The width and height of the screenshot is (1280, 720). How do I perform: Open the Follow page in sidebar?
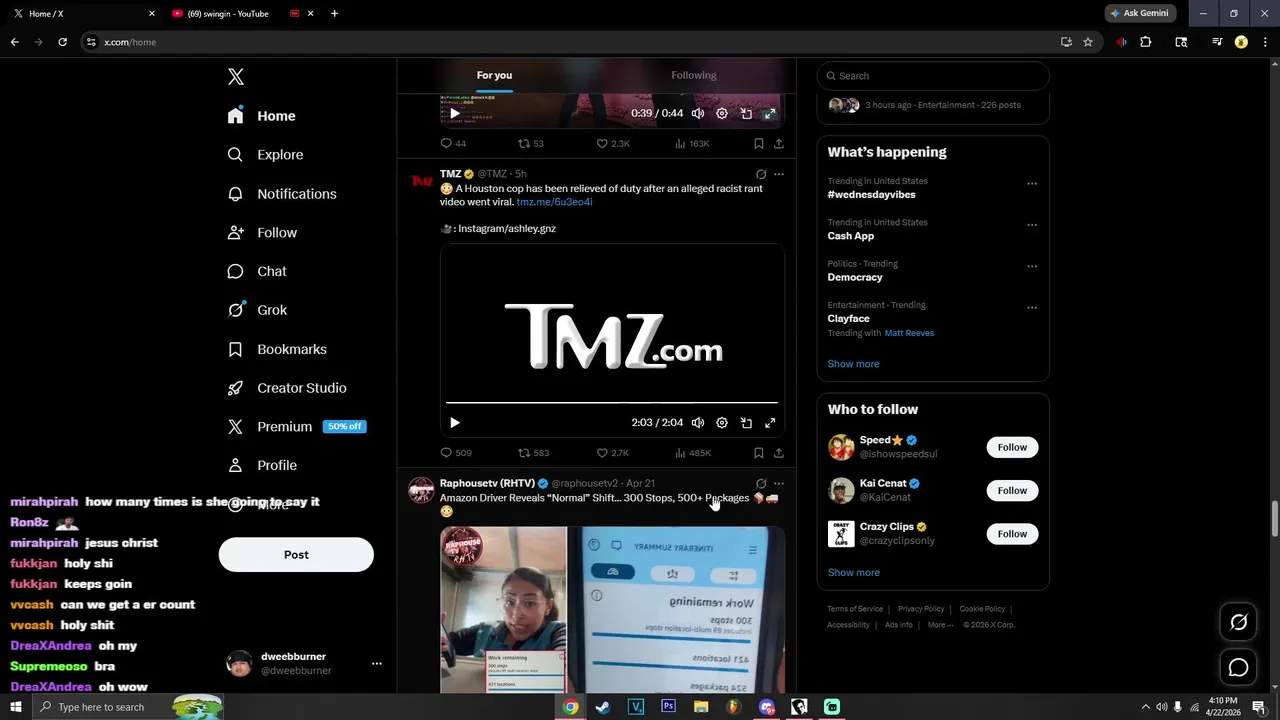[x=262, y=233]
